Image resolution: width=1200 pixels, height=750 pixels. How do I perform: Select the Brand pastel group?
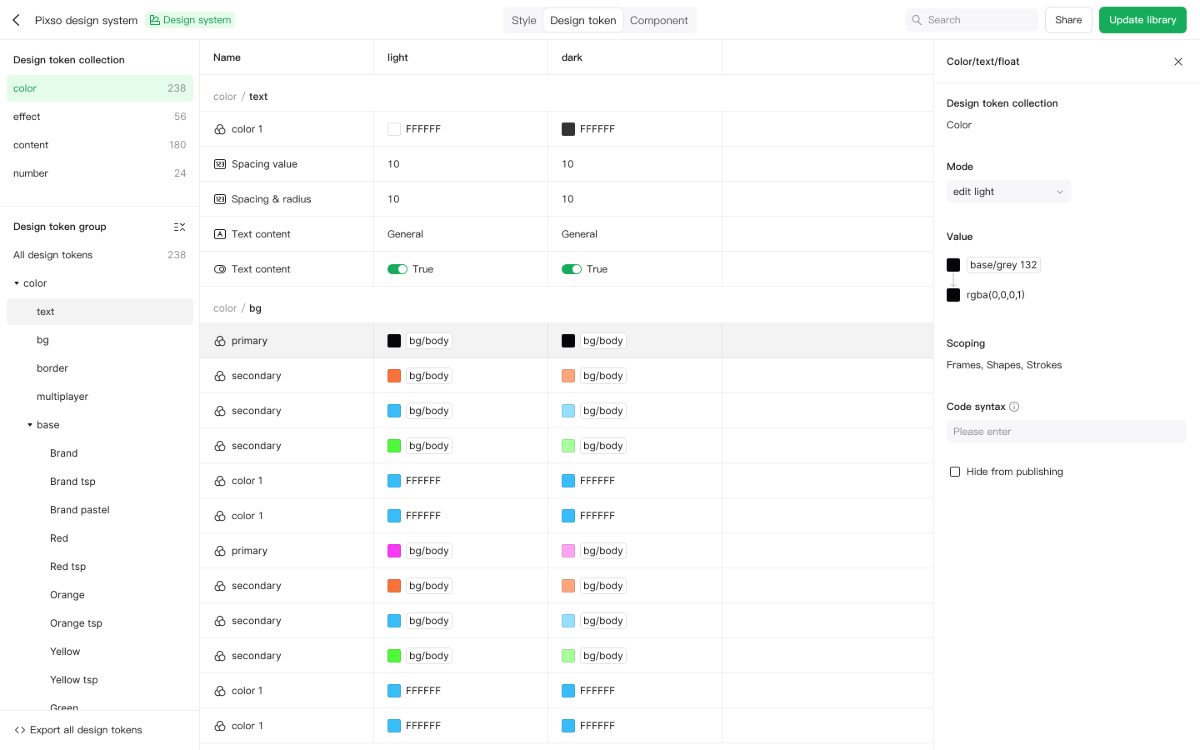(100, 510)
